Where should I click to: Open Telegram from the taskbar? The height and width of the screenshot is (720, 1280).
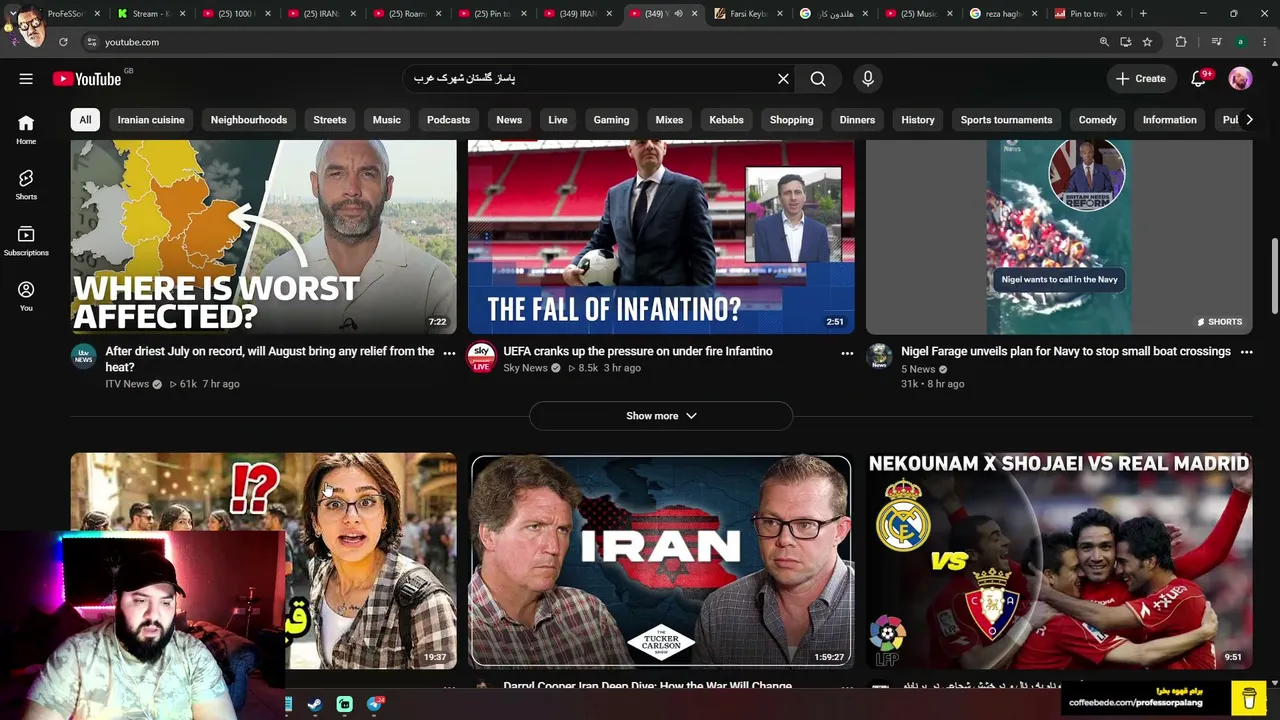pyautogui.click(x=375, y=704)
